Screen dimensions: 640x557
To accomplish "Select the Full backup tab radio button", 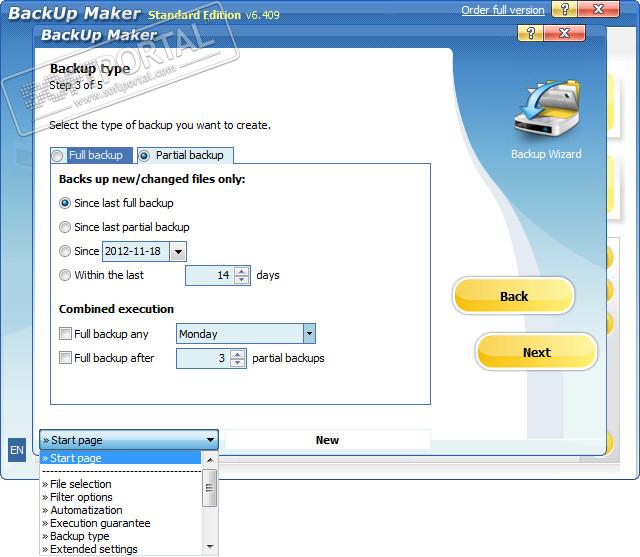I will pyautogui.click(x=57, y=155).
